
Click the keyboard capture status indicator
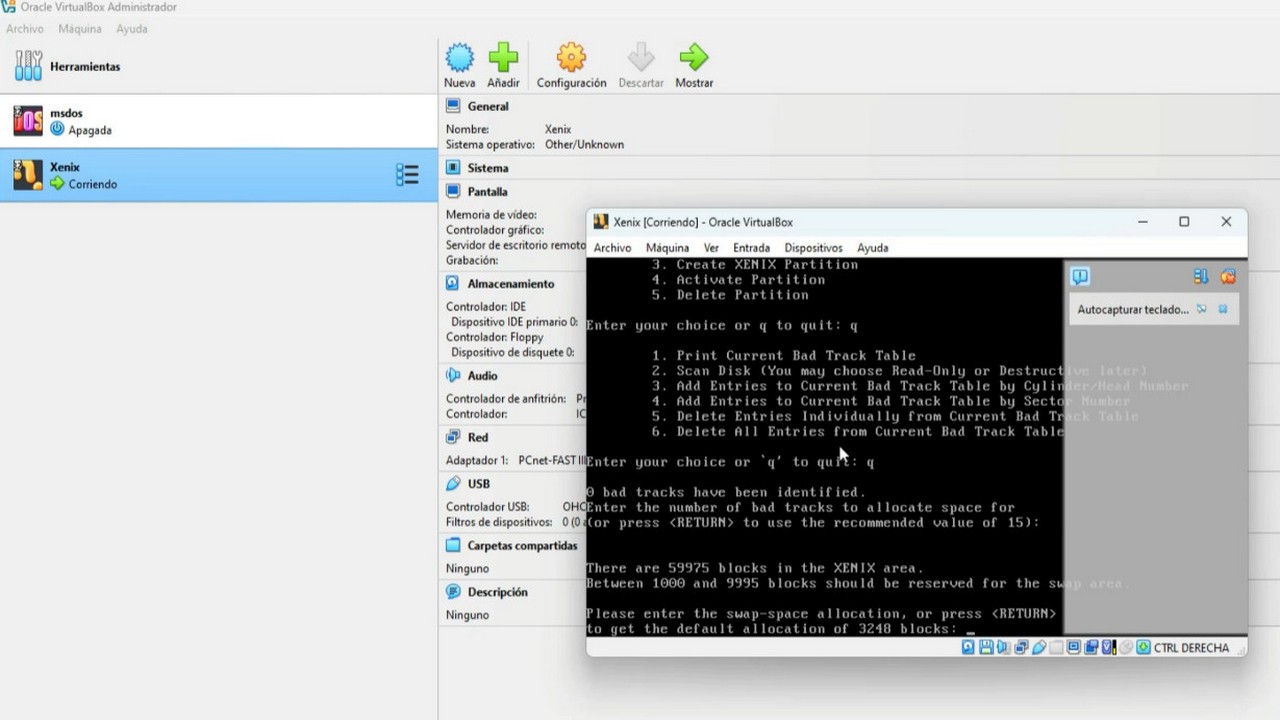1143,648
